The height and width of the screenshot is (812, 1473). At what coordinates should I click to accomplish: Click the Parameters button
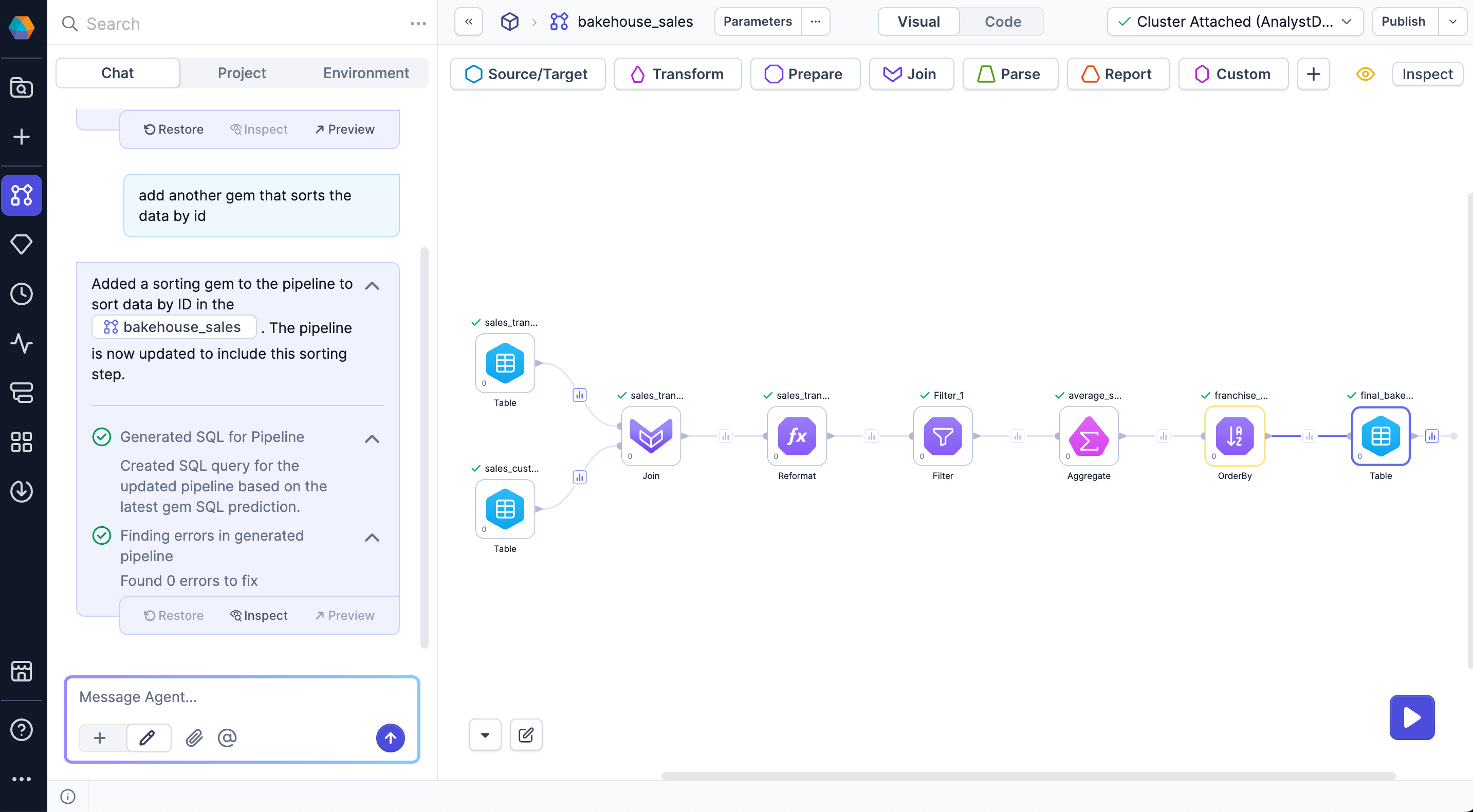point(757,22)
